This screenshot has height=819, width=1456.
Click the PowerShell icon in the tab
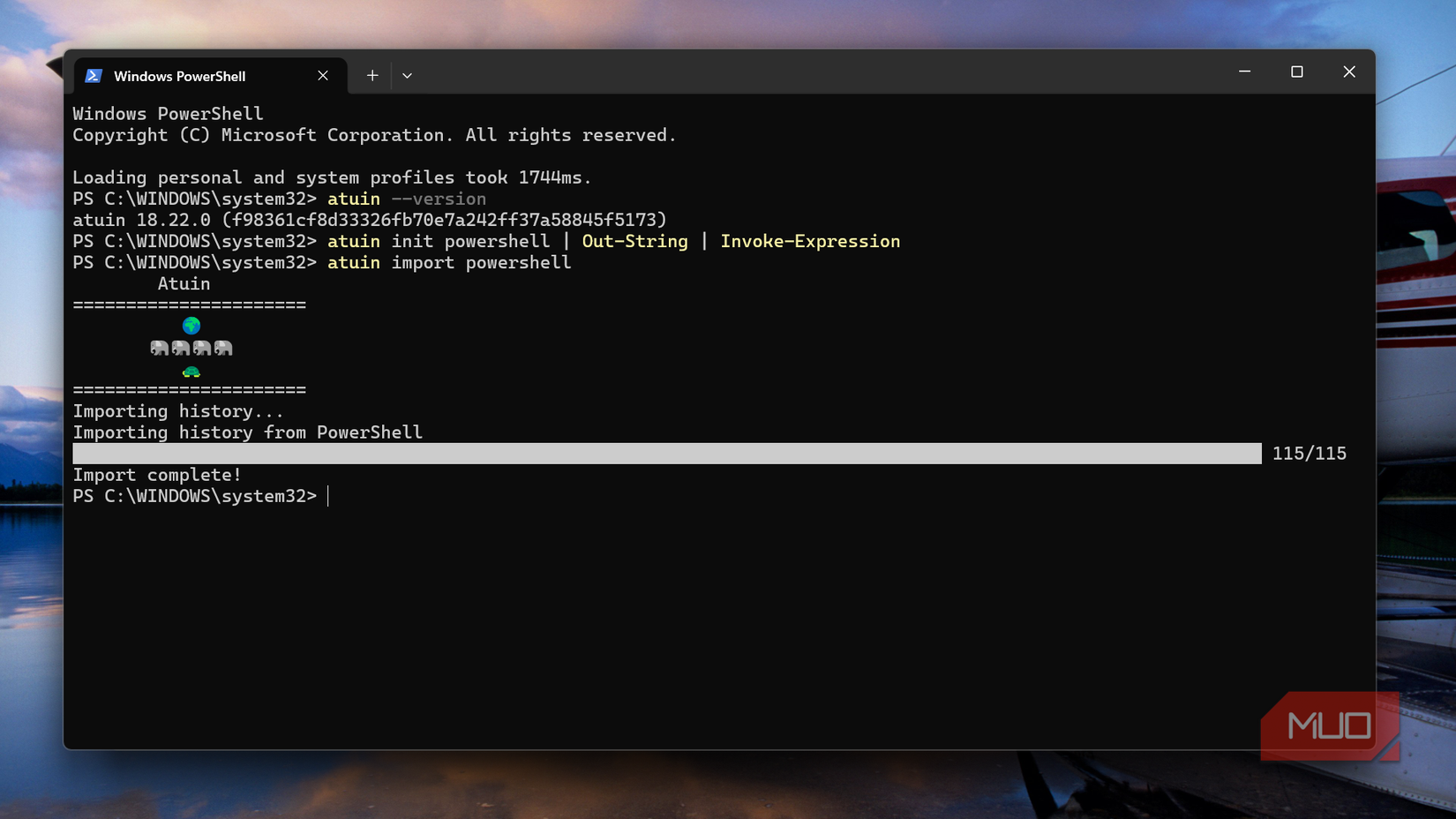94,76
